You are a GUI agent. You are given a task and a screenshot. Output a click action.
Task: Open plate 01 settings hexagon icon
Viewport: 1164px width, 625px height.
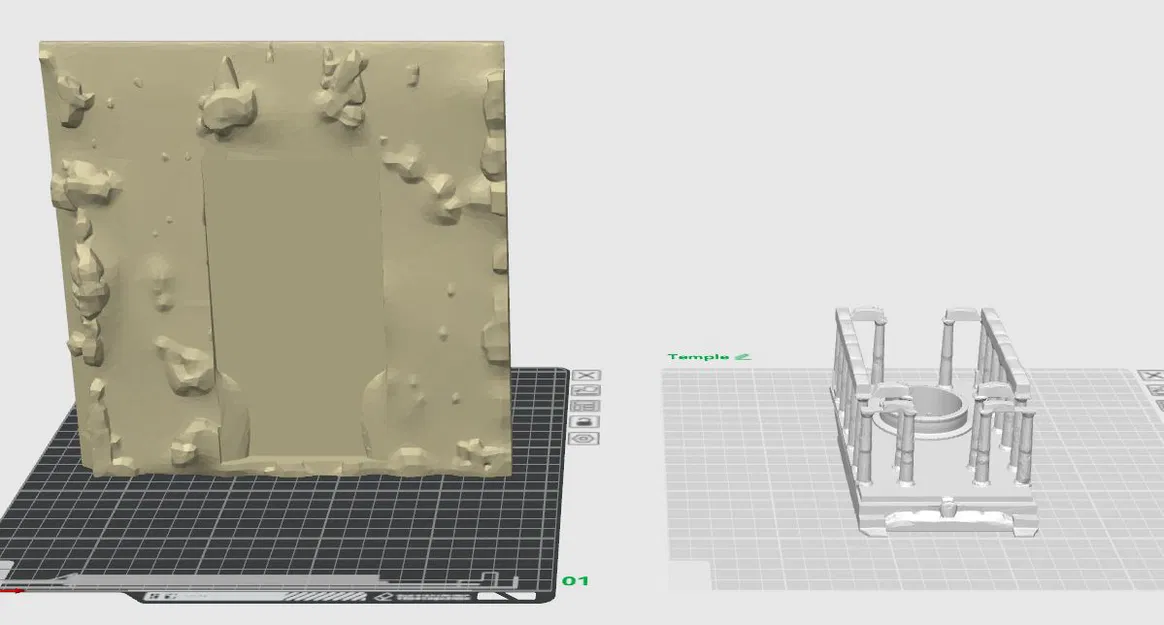[585, 438]
